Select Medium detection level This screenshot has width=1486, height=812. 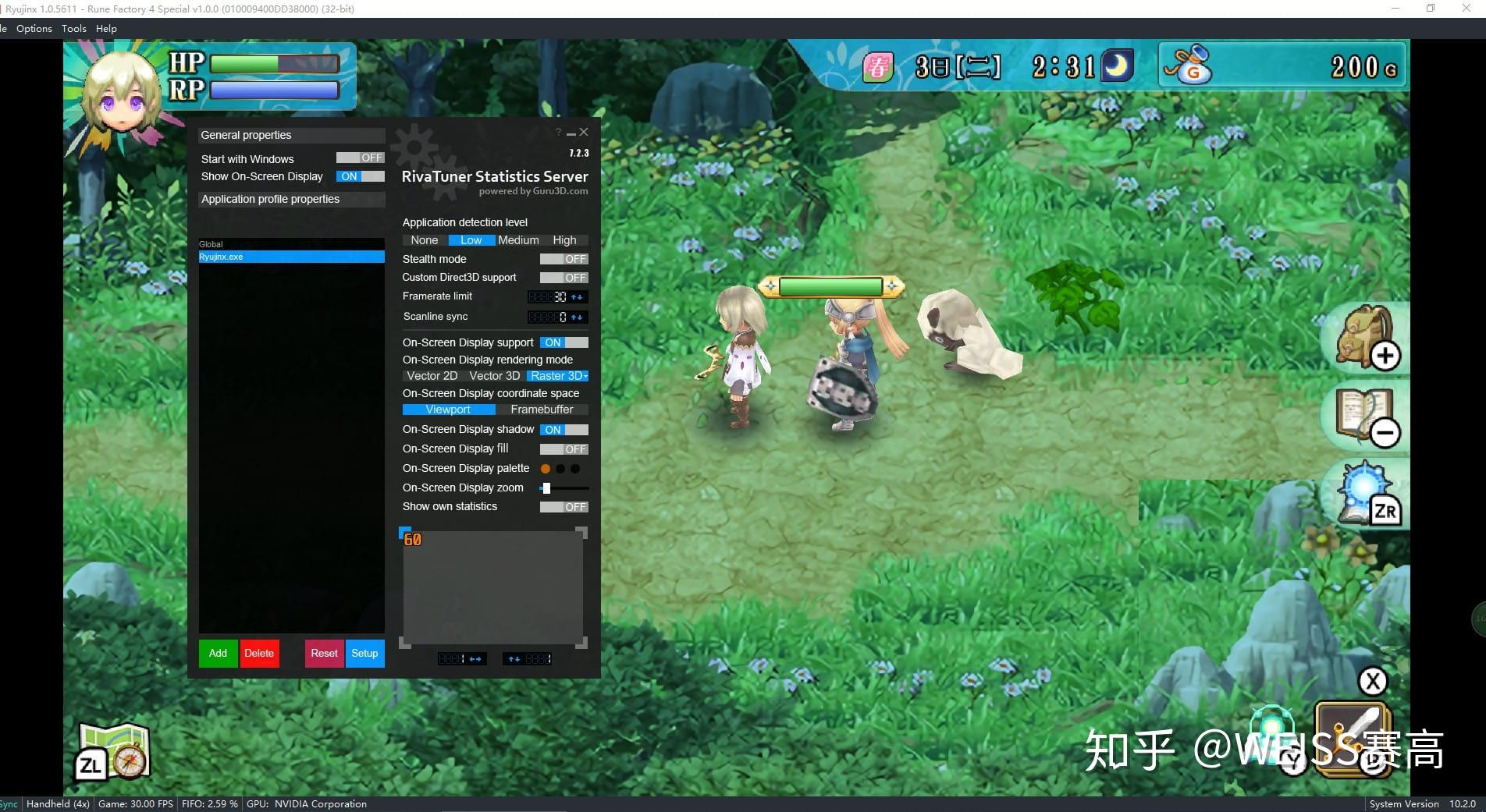(x=518, y=240)
